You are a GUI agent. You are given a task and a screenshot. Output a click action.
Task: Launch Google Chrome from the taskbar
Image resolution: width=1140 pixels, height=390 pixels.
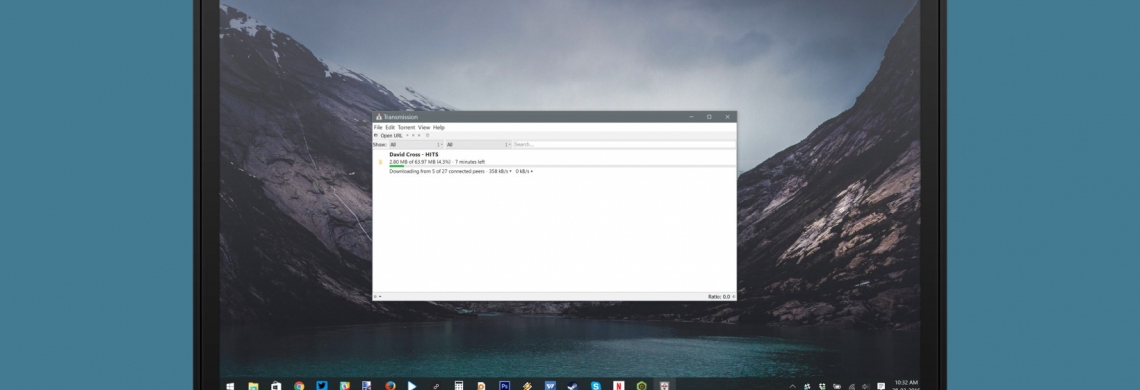tap(299, 386)
